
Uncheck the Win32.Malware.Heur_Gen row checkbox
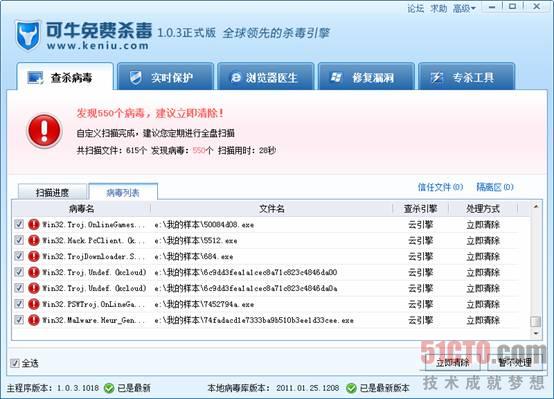click(19, 319)
